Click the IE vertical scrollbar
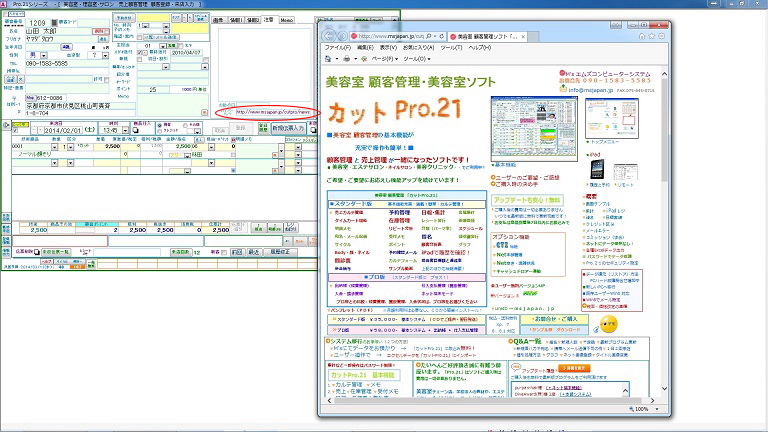The height and width of the screenshot is (432, 768). (x=664, y=231)
